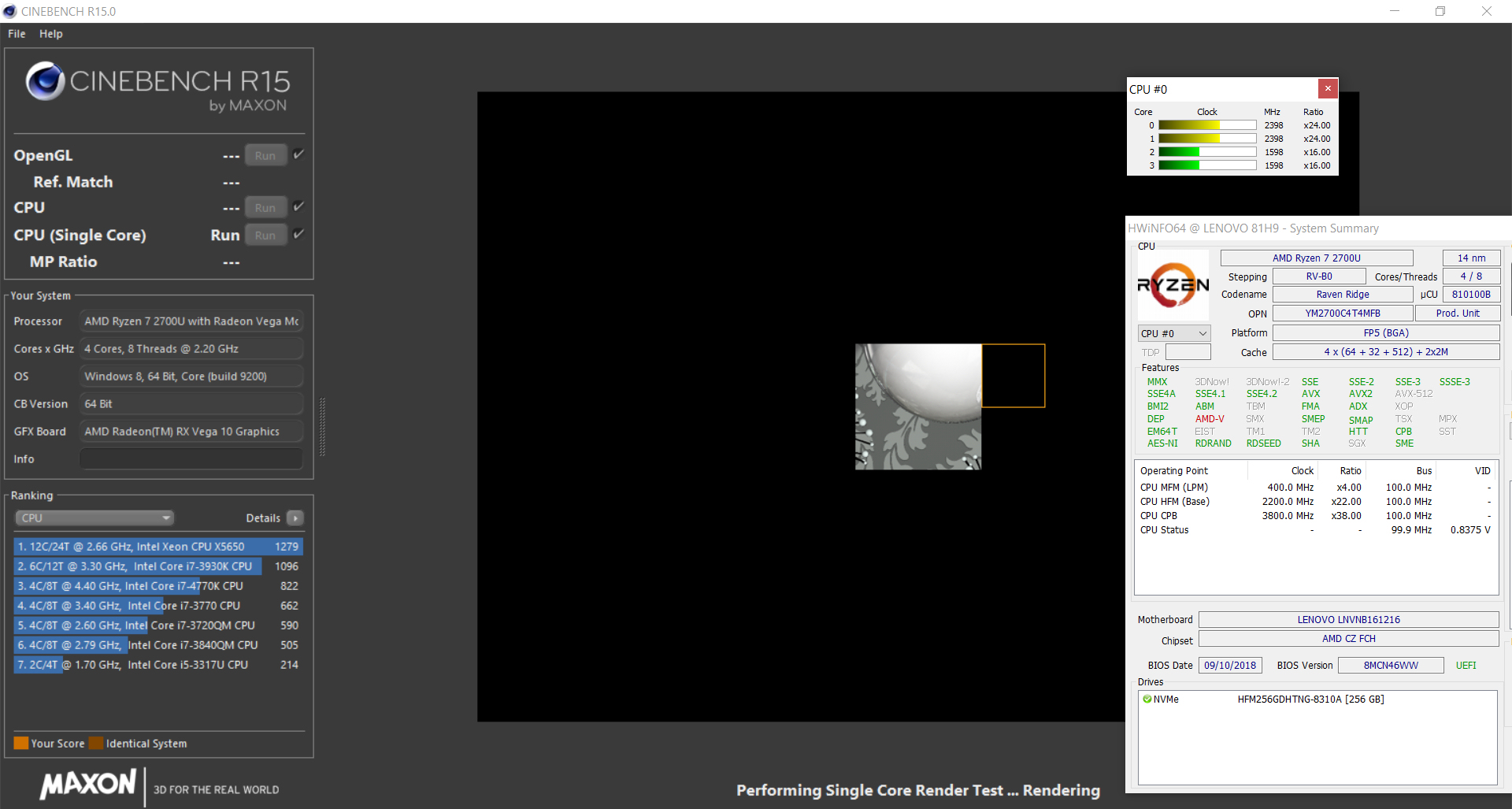Screen dimensions: 1512x809
Task: Minimize the Cinebench window
Action: [x=1395, y=11]
